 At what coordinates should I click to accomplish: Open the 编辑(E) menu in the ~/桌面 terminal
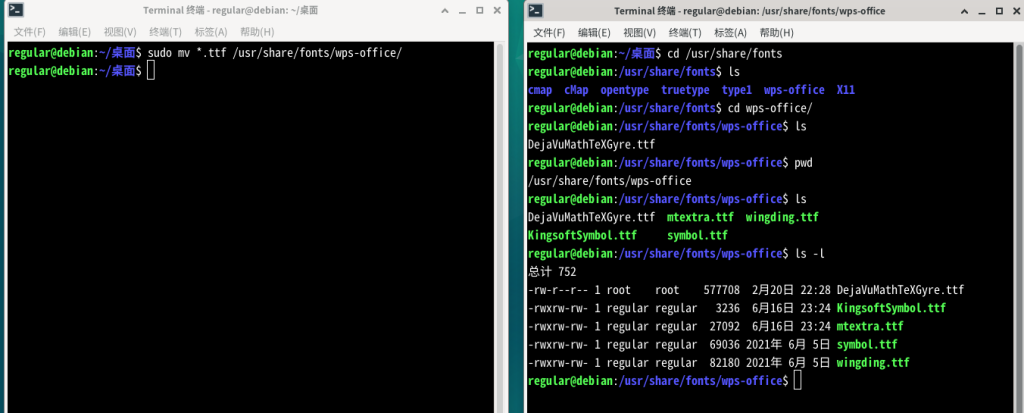pos(74,32)
